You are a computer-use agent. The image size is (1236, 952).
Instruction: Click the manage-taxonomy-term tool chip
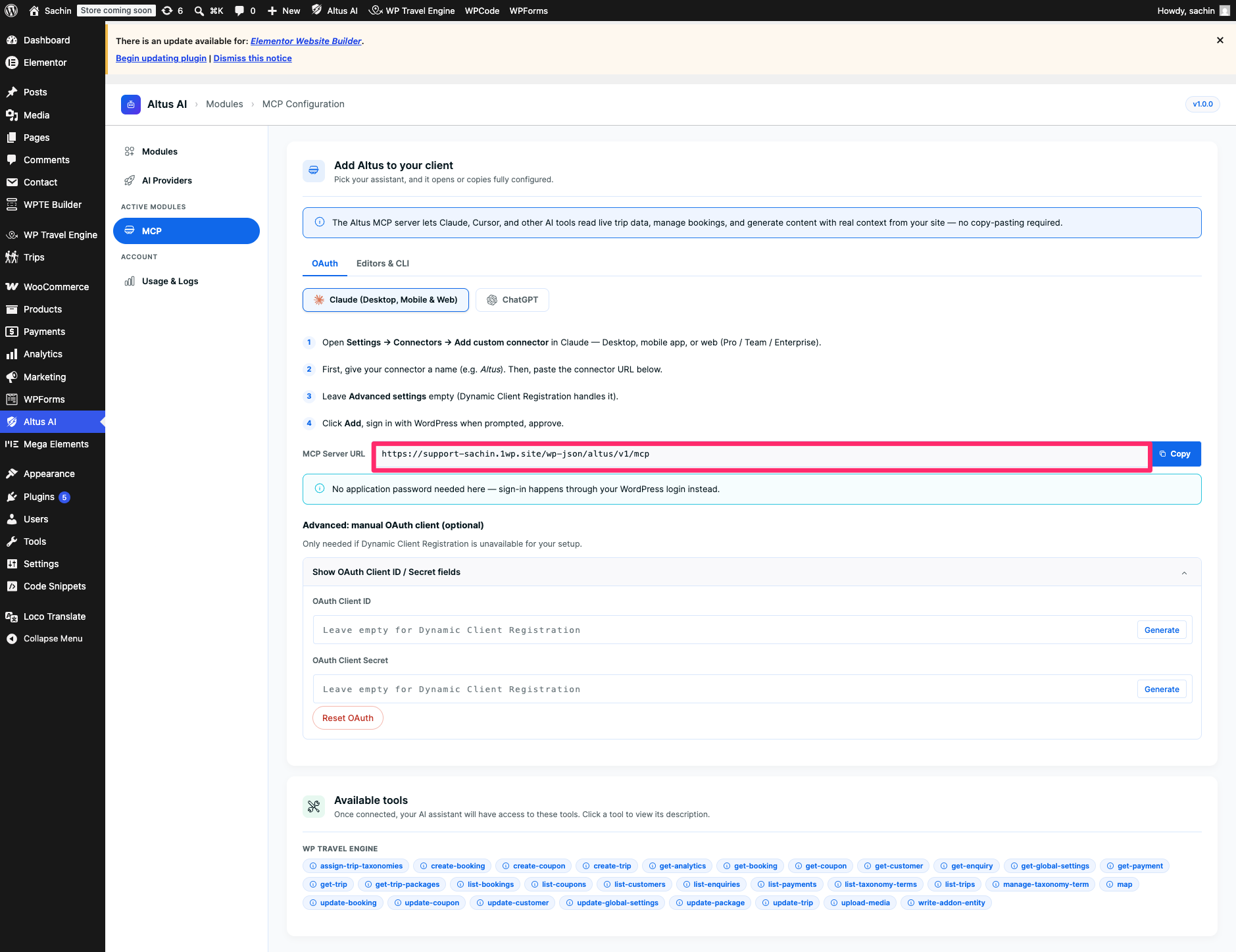(1040, 884)
